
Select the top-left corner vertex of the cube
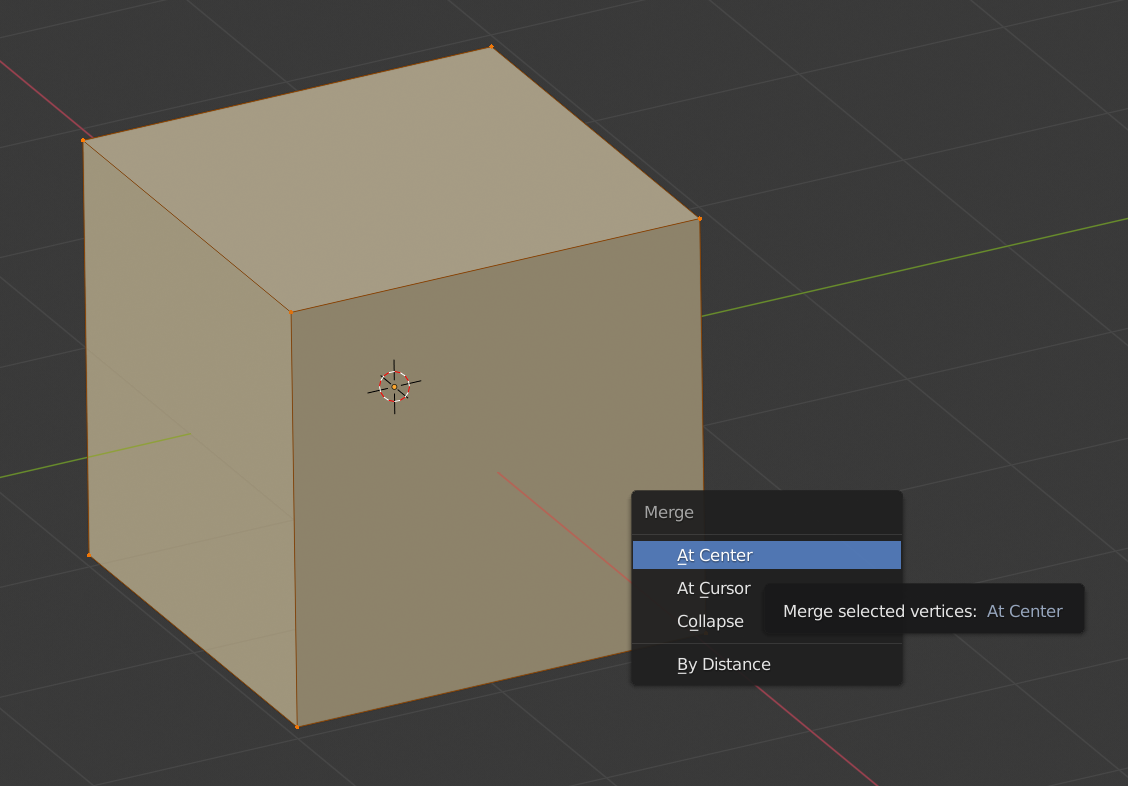84,141
